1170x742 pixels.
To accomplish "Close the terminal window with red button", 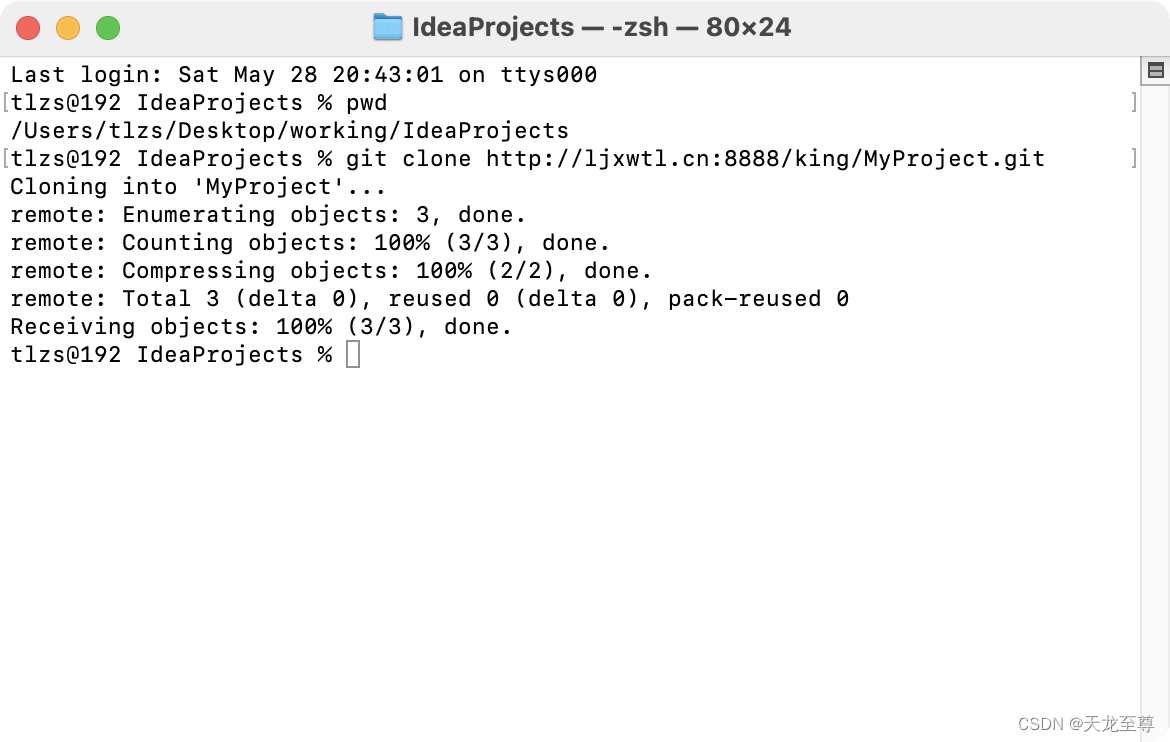I will (28, 28).
